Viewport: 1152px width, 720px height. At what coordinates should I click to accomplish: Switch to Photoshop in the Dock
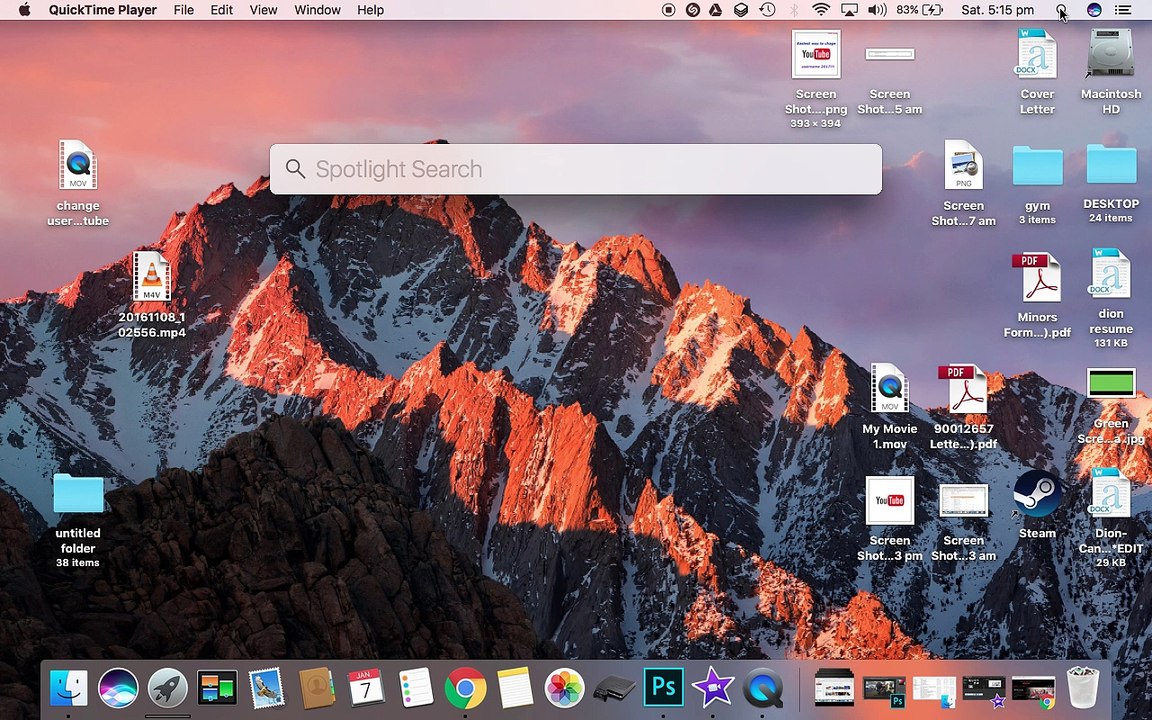point(663,688)
